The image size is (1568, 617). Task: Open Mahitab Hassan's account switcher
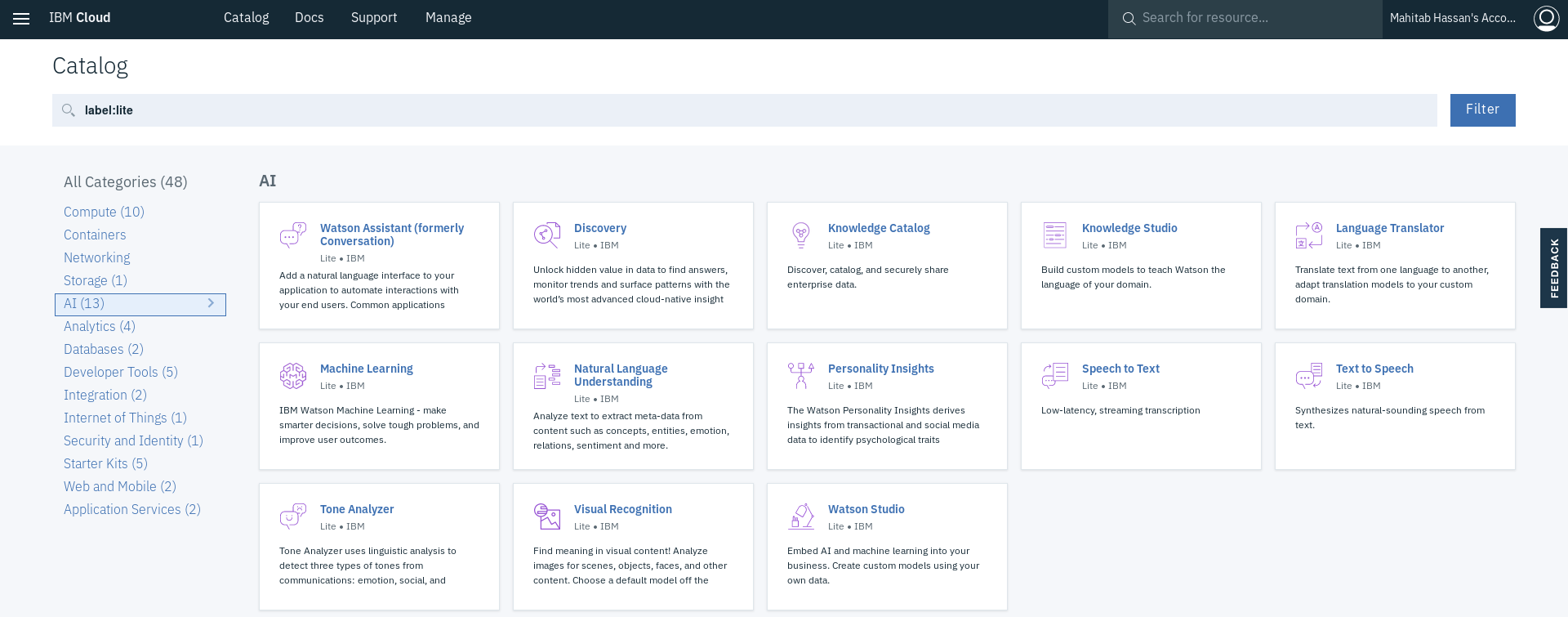[x=1452, y=18]
